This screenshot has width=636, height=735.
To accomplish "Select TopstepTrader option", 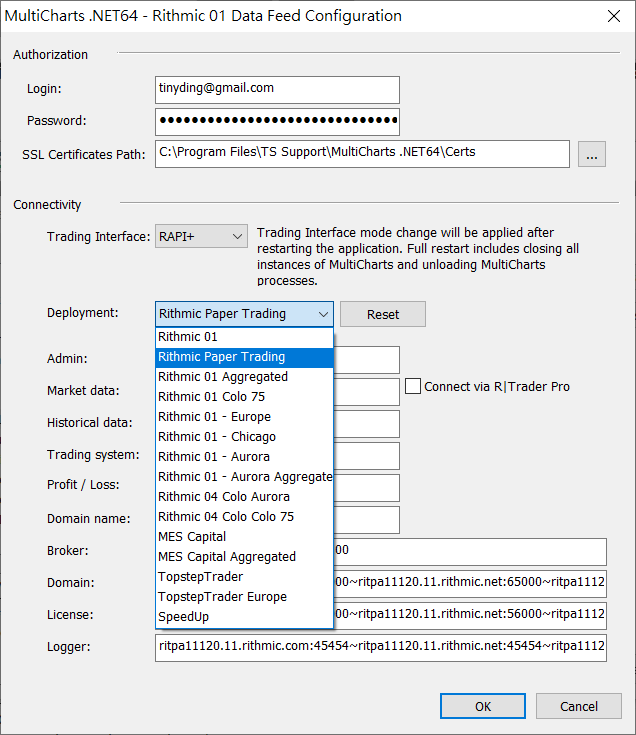I will pos(244,577).
